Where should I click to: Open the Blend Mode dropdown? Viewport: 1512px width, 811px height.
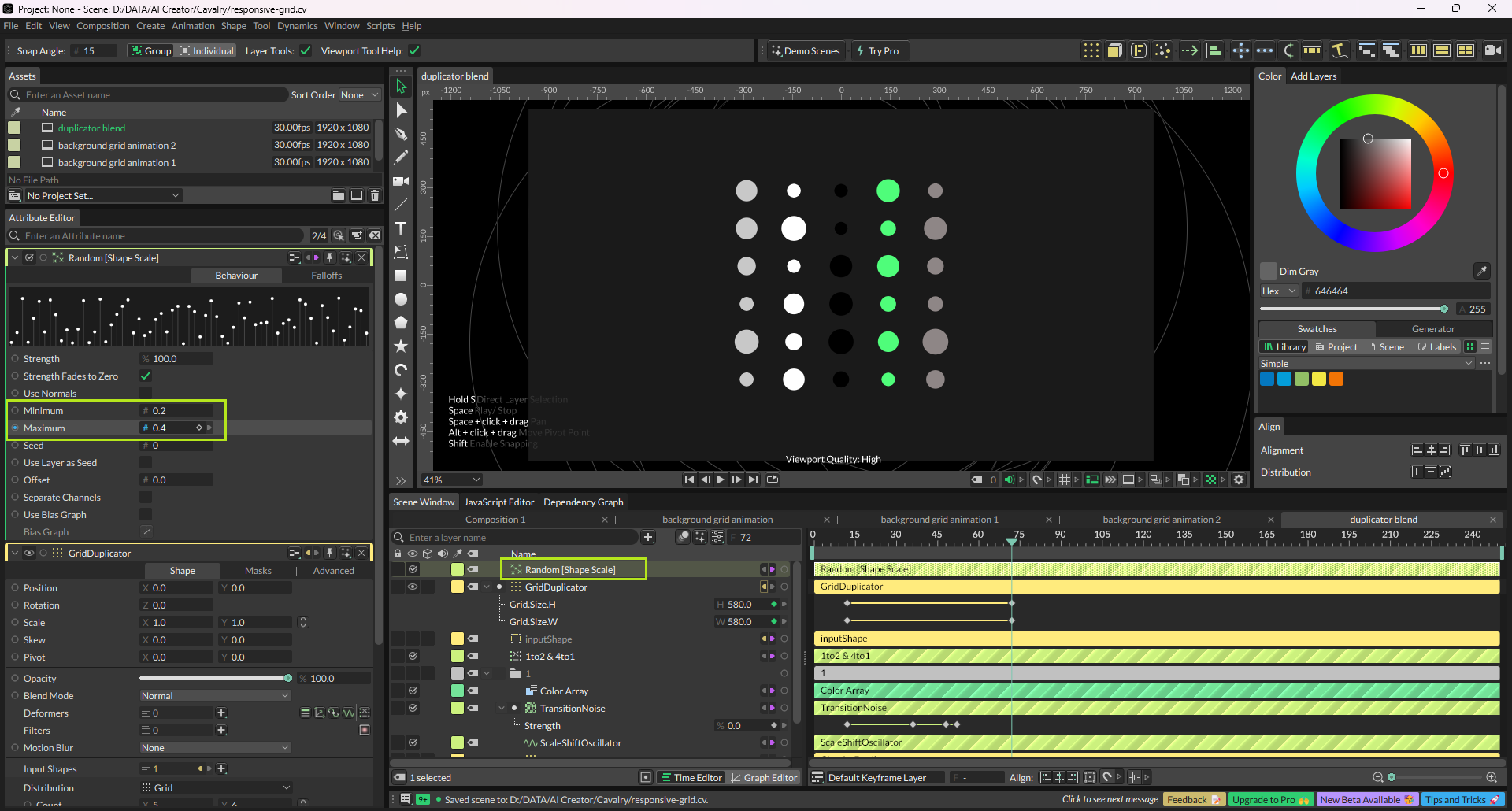[215, 696]
